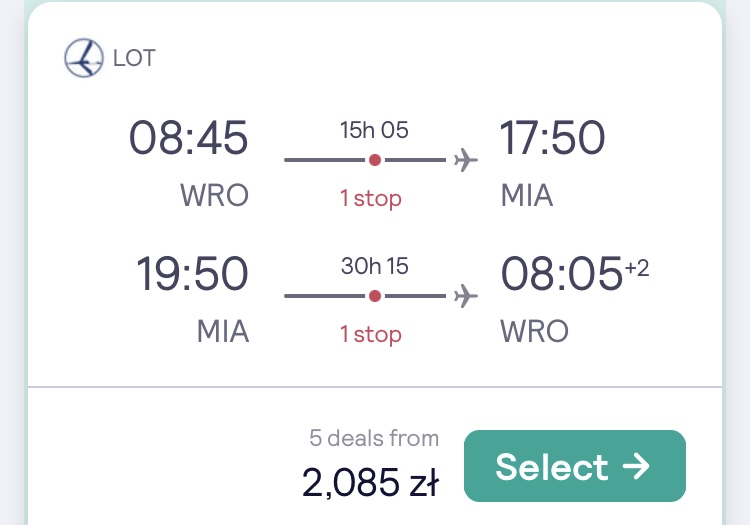This screenshot has width=750, height=525.
Task: Select this LOT flight deal
Action: [575, 466]
